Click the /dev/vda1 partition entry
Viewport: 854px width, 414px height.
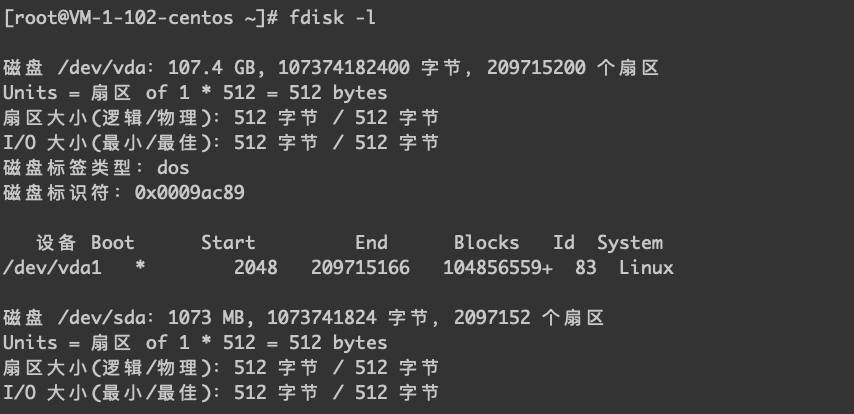pos(52,268)
